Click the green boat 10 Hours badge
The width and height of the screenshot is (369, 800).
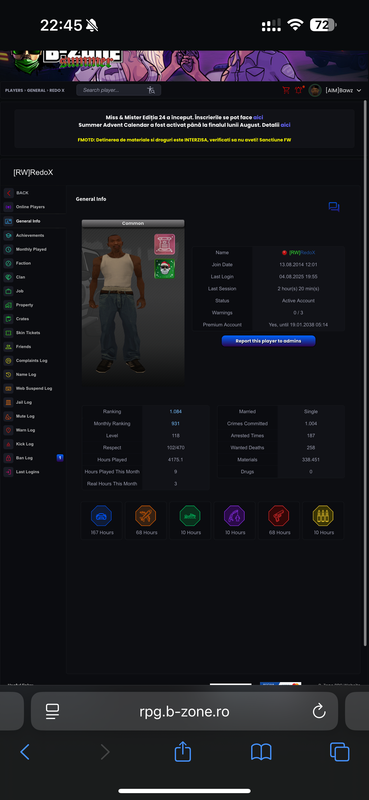coord(190,520)
